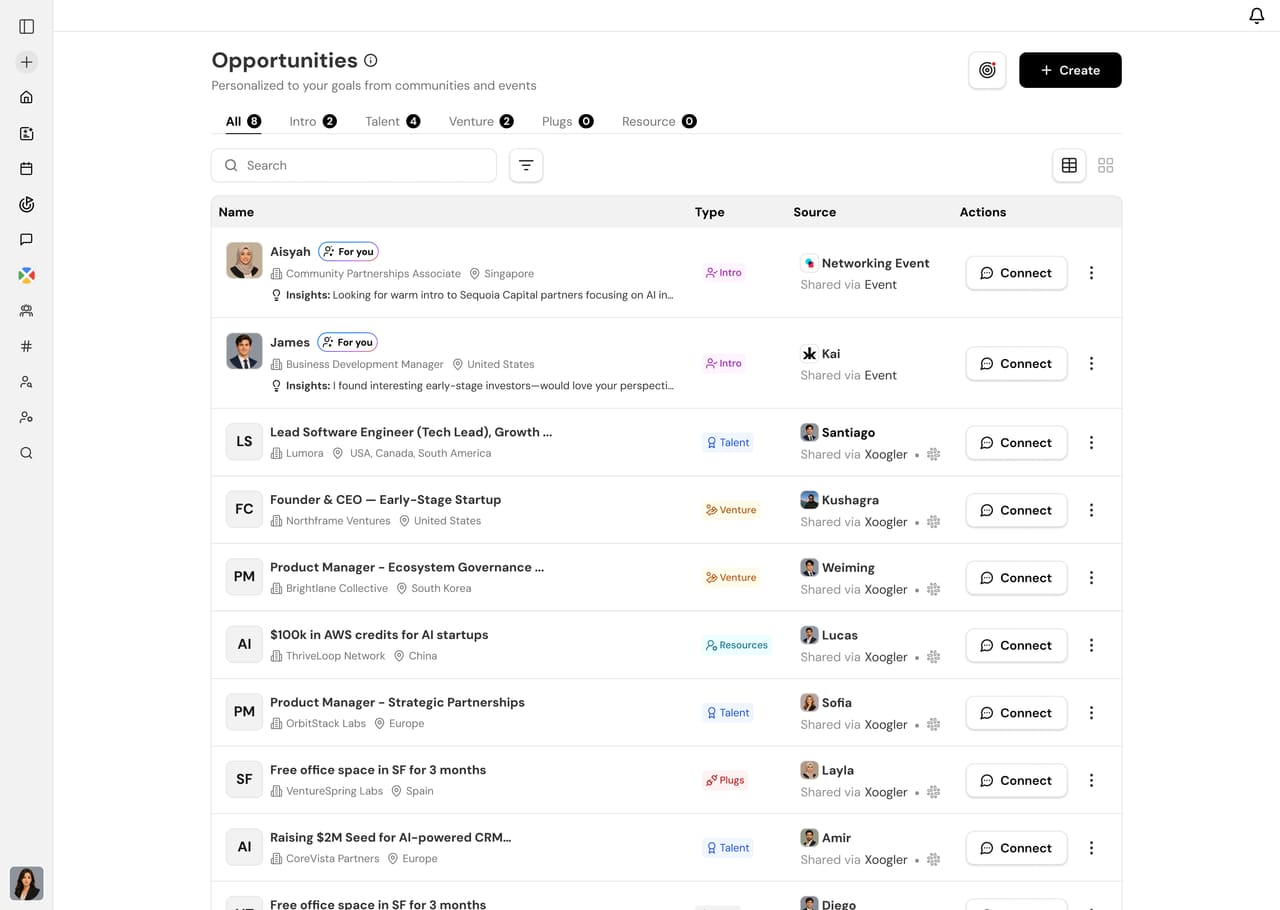Open more options for Layla's office space row
The height and width of the screenshot is (910, 1280).
point(1091,780)
